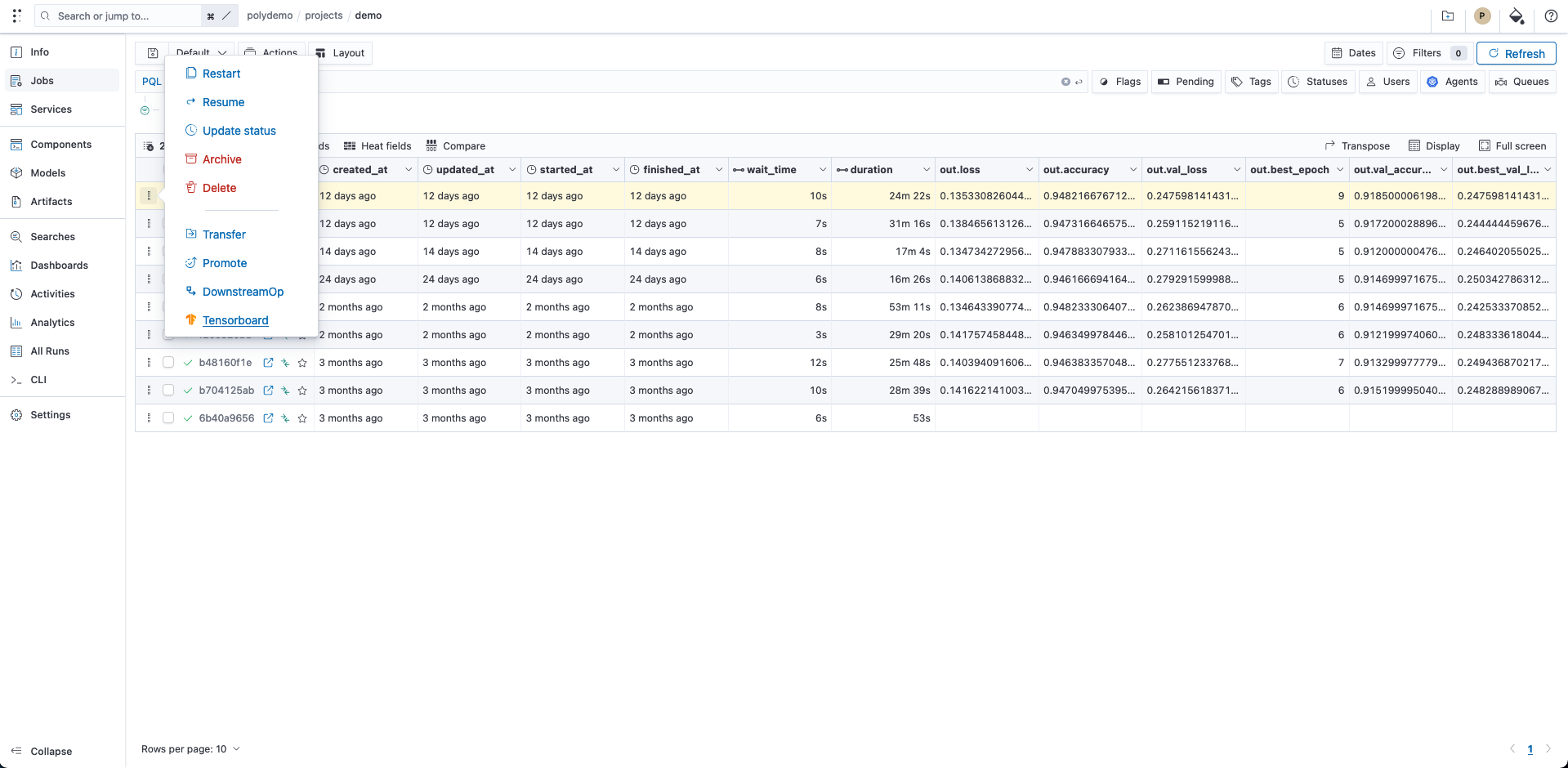This screenshot has height=768, width=1568.
Task: Open the app grid icon at top left
Action: coord(16,16)
